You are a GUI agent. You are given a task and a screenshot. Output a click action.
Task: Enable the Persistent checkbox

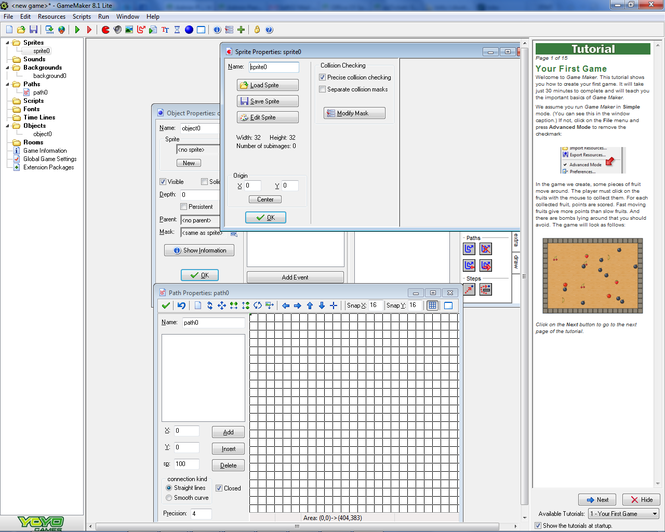pyautogui.click(x=184, y=207)
